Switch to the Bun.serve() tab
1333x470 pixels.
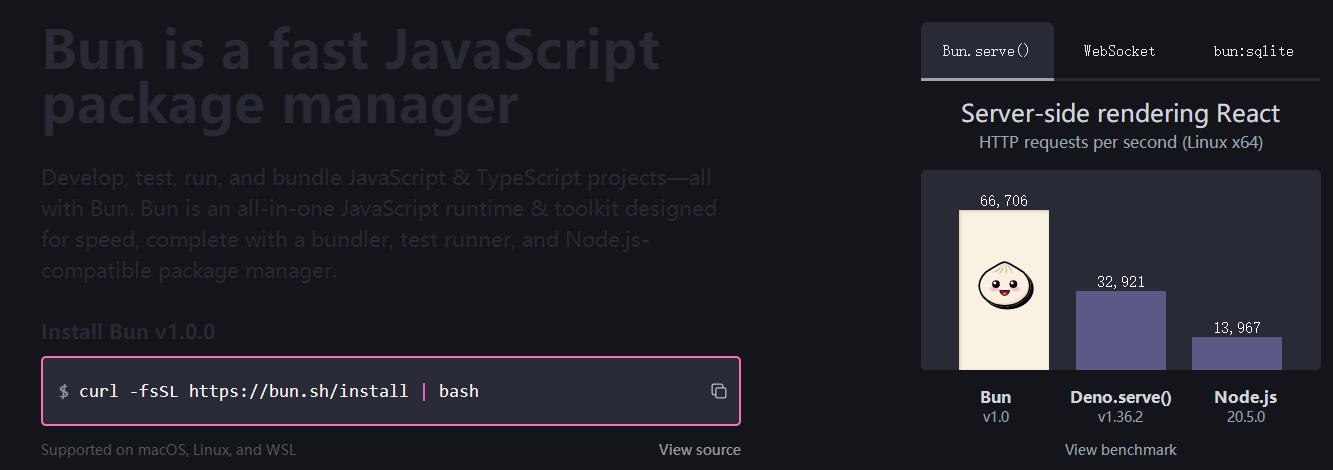pyautogui.click(x=986, y=51)
